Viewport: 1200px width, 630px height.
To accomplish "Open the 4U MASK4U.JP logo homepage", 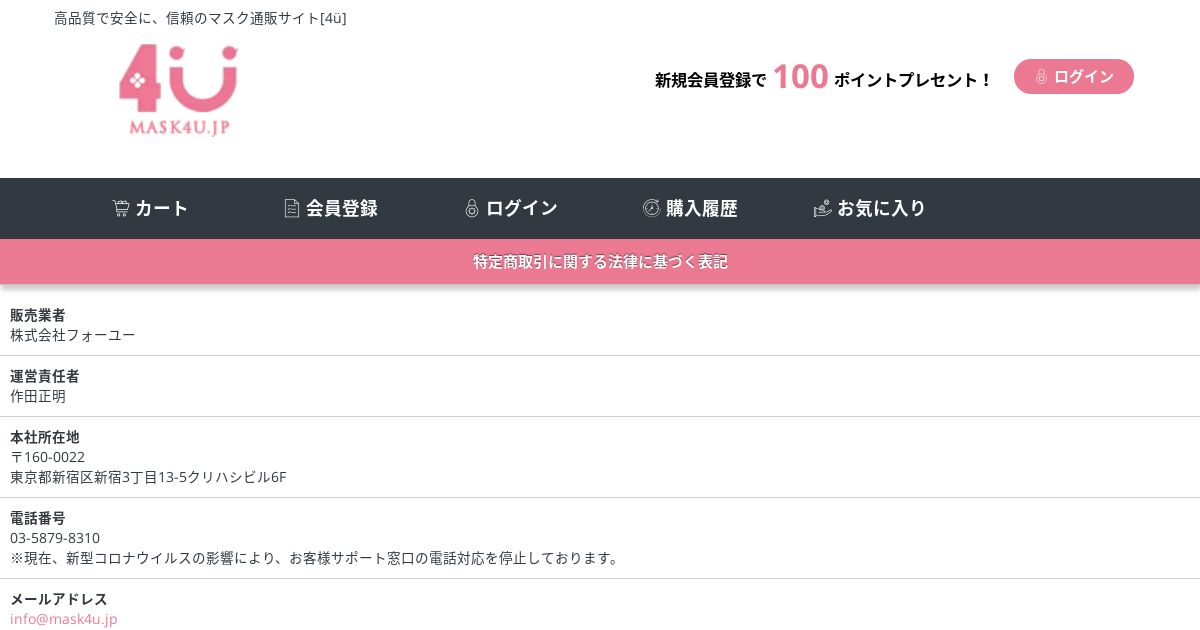I will coord(178,91).
